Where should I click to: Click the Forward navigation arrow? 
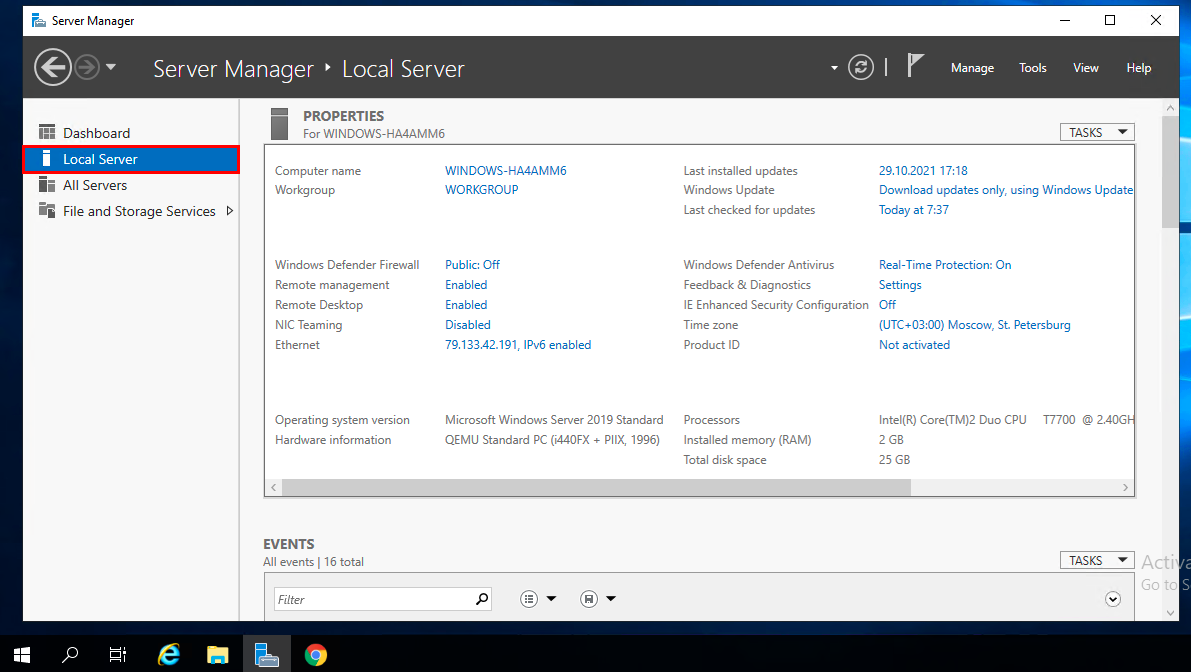coord(87,68)
